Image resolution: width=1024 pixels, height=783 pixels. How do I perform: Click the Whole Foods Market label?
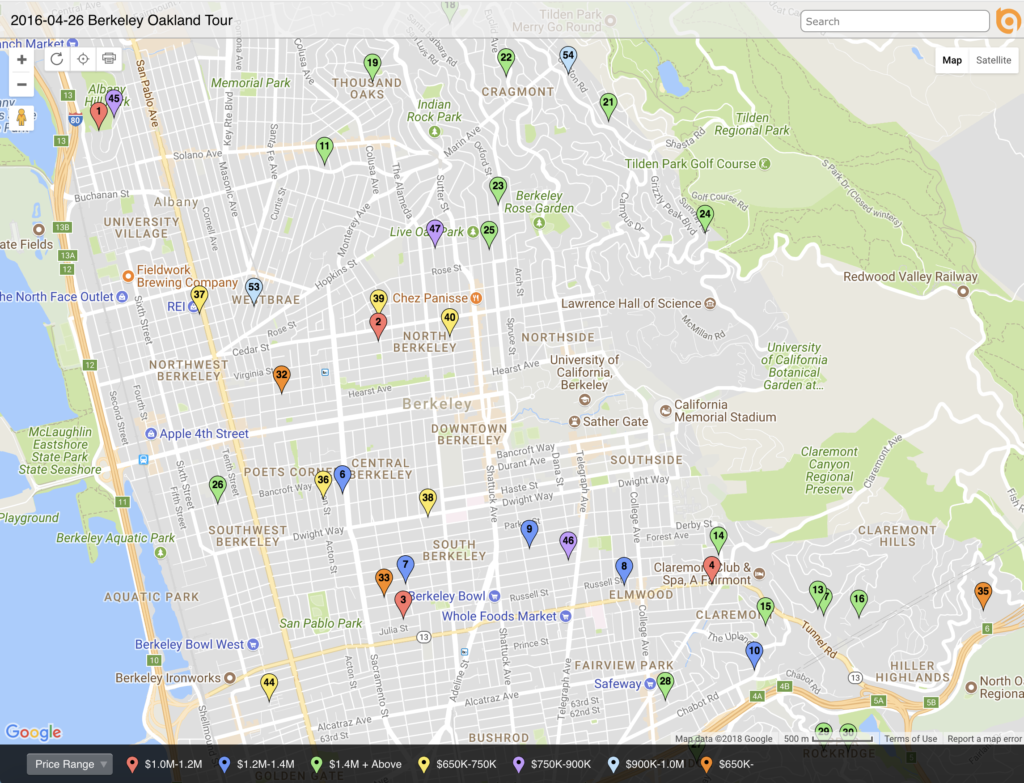pos(499,616)
